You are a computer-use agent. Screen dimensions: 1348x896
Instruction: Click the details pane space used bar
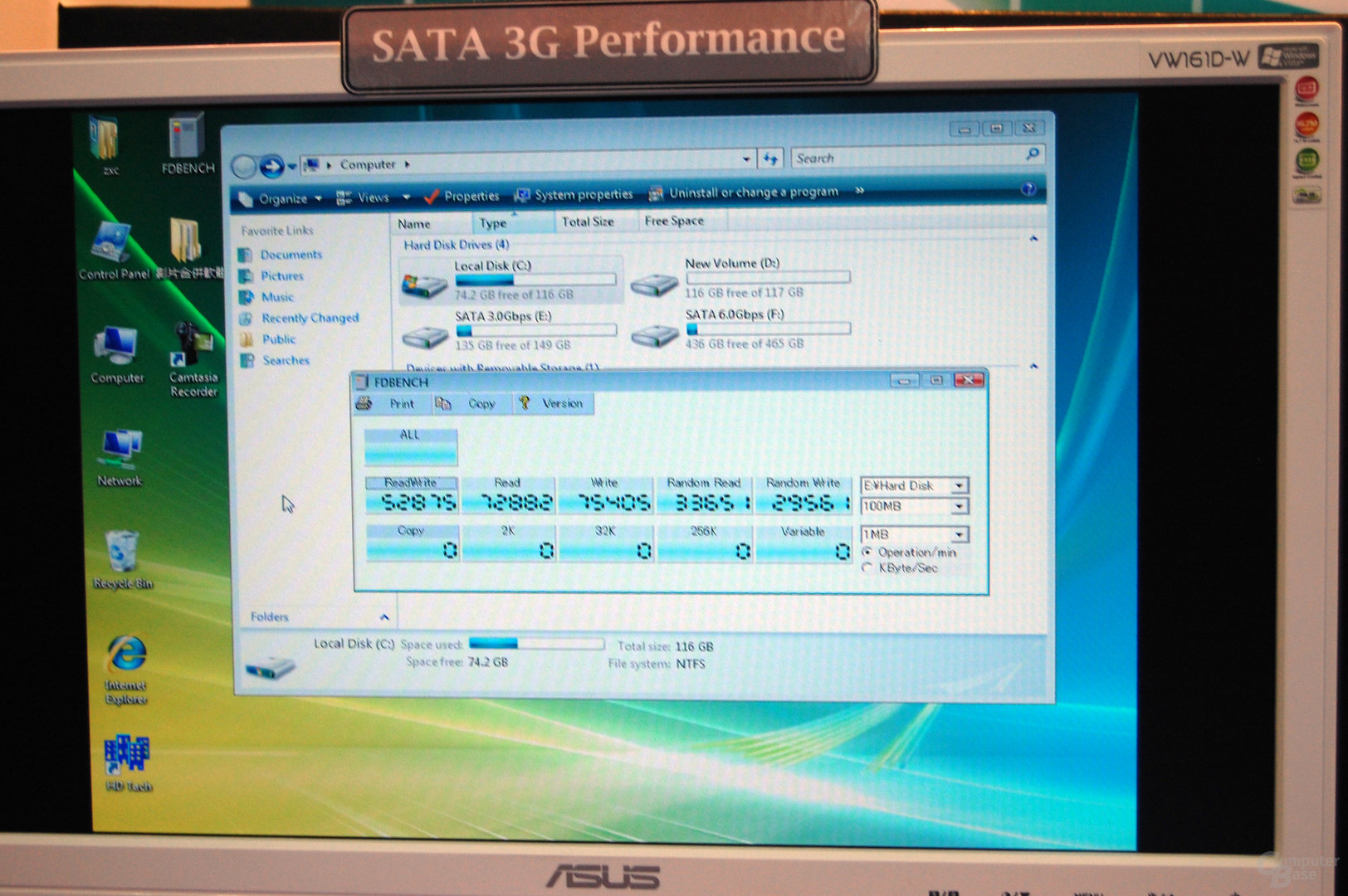[x=536, y=643]
